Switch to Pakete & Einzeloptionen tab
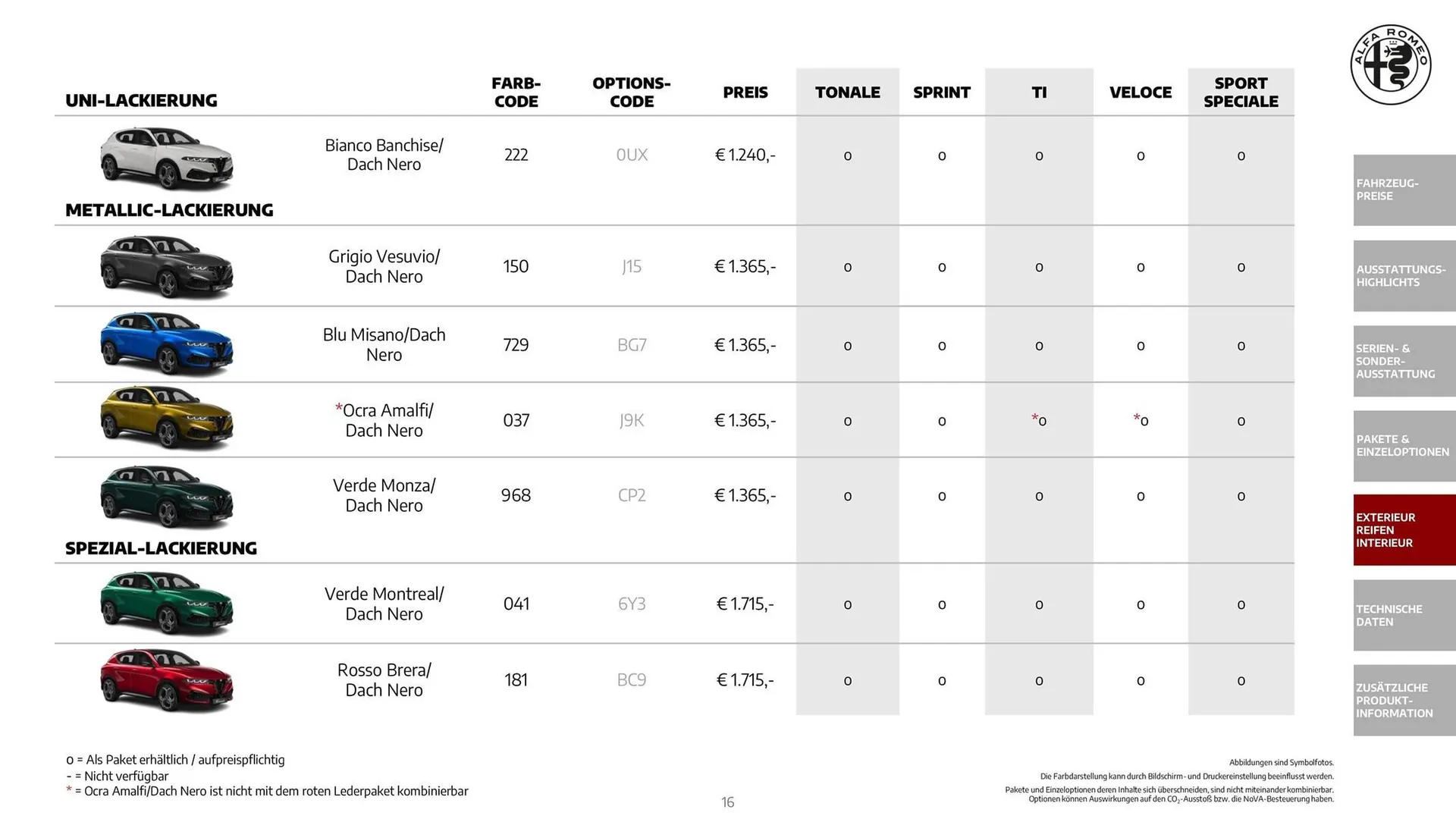 [x=1404, y=446]
